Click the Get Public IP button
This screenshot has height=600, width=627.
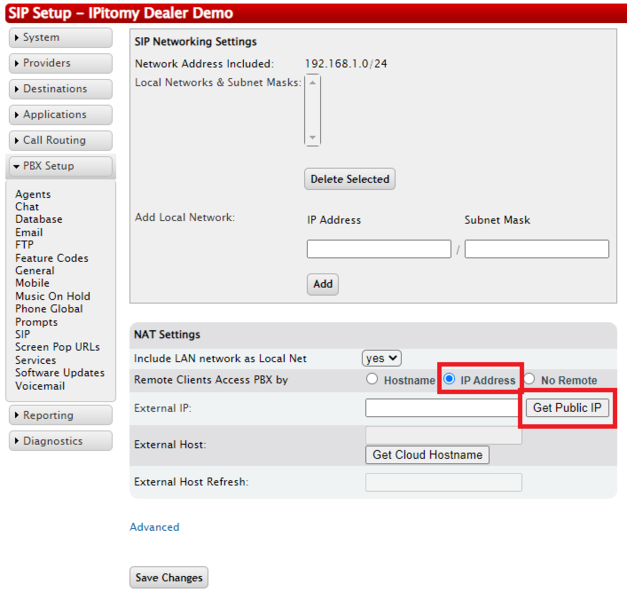(x=567, y=408)
